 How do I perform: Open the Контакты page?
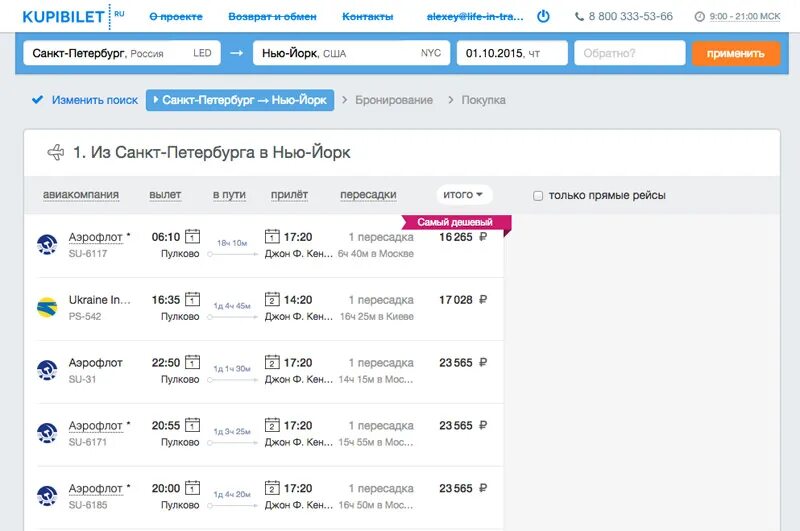coord(368,17)
